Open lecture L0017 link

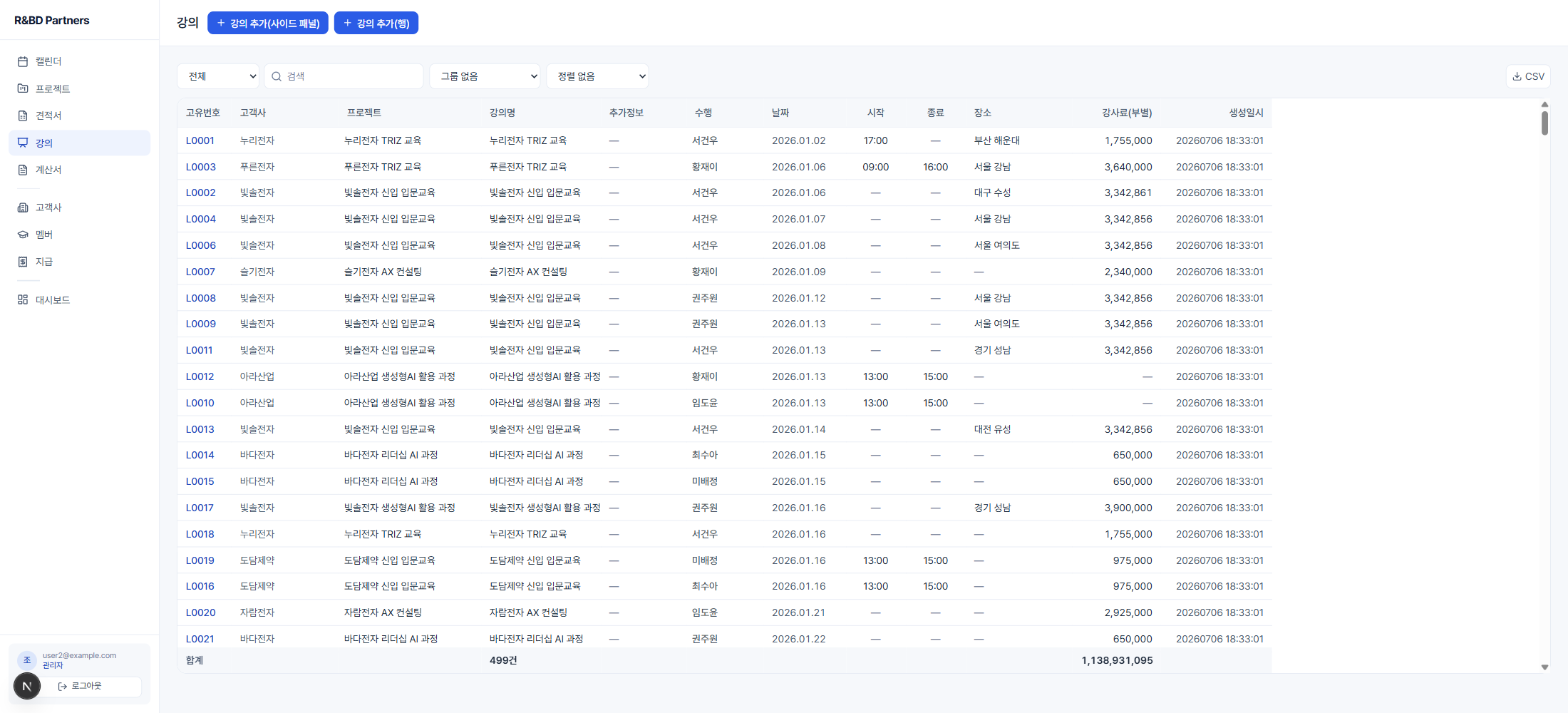200,508
